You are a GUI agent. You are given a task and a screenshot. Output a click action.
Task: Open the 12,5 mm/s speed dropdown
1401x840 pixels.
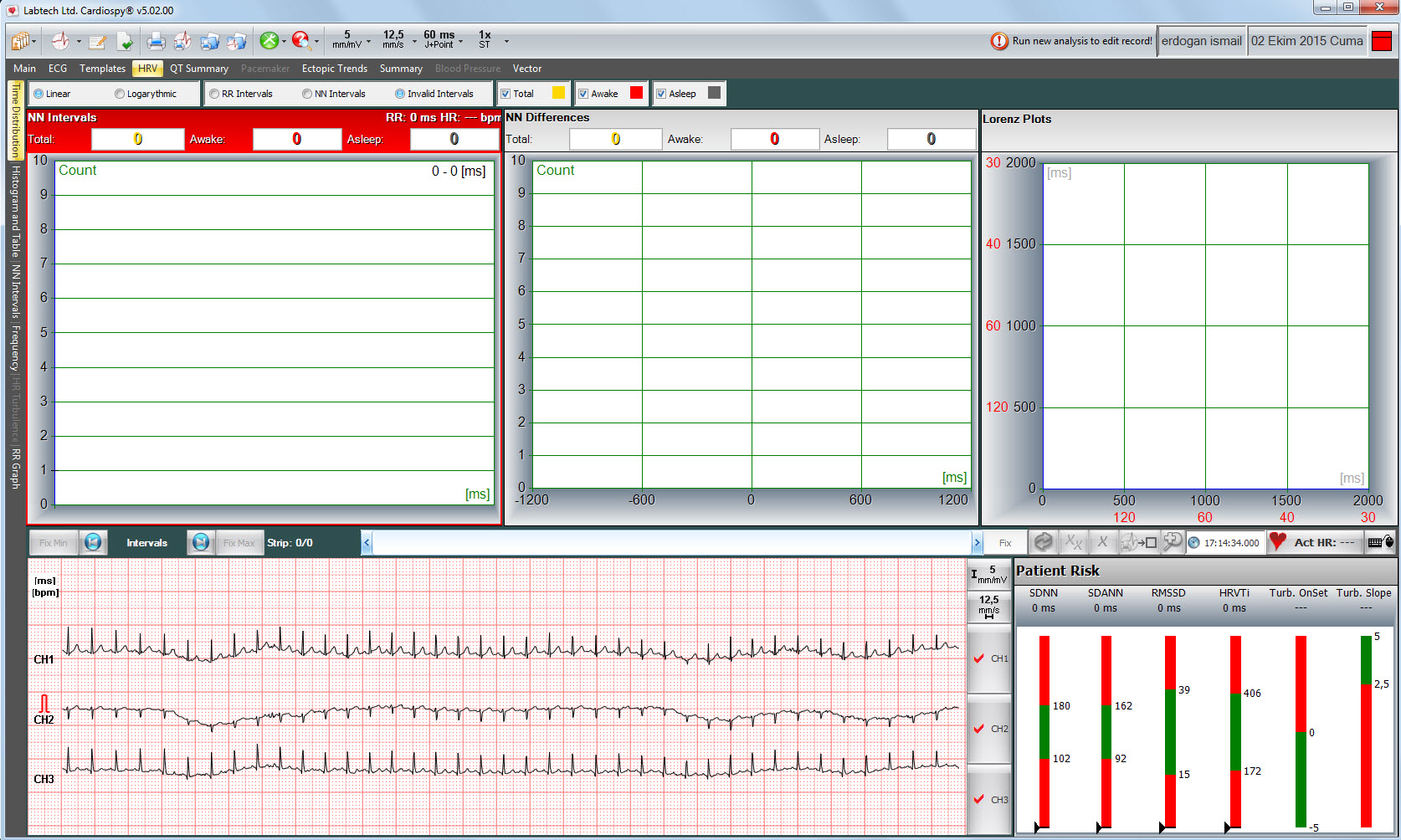tap(414, 41)
